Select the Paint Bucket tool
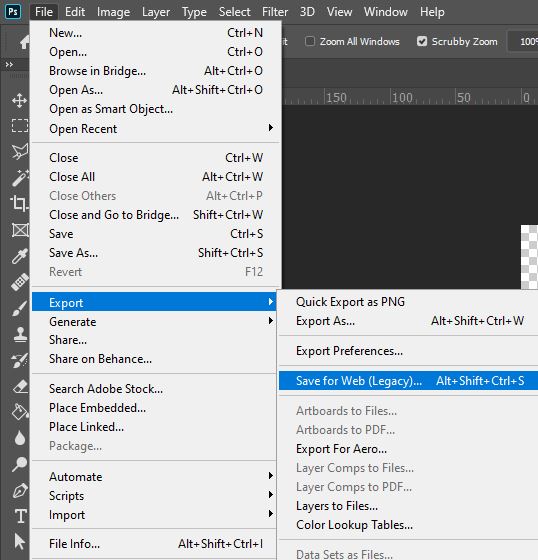538x560 pixels. pyautogui.click(x=20, y=412)
